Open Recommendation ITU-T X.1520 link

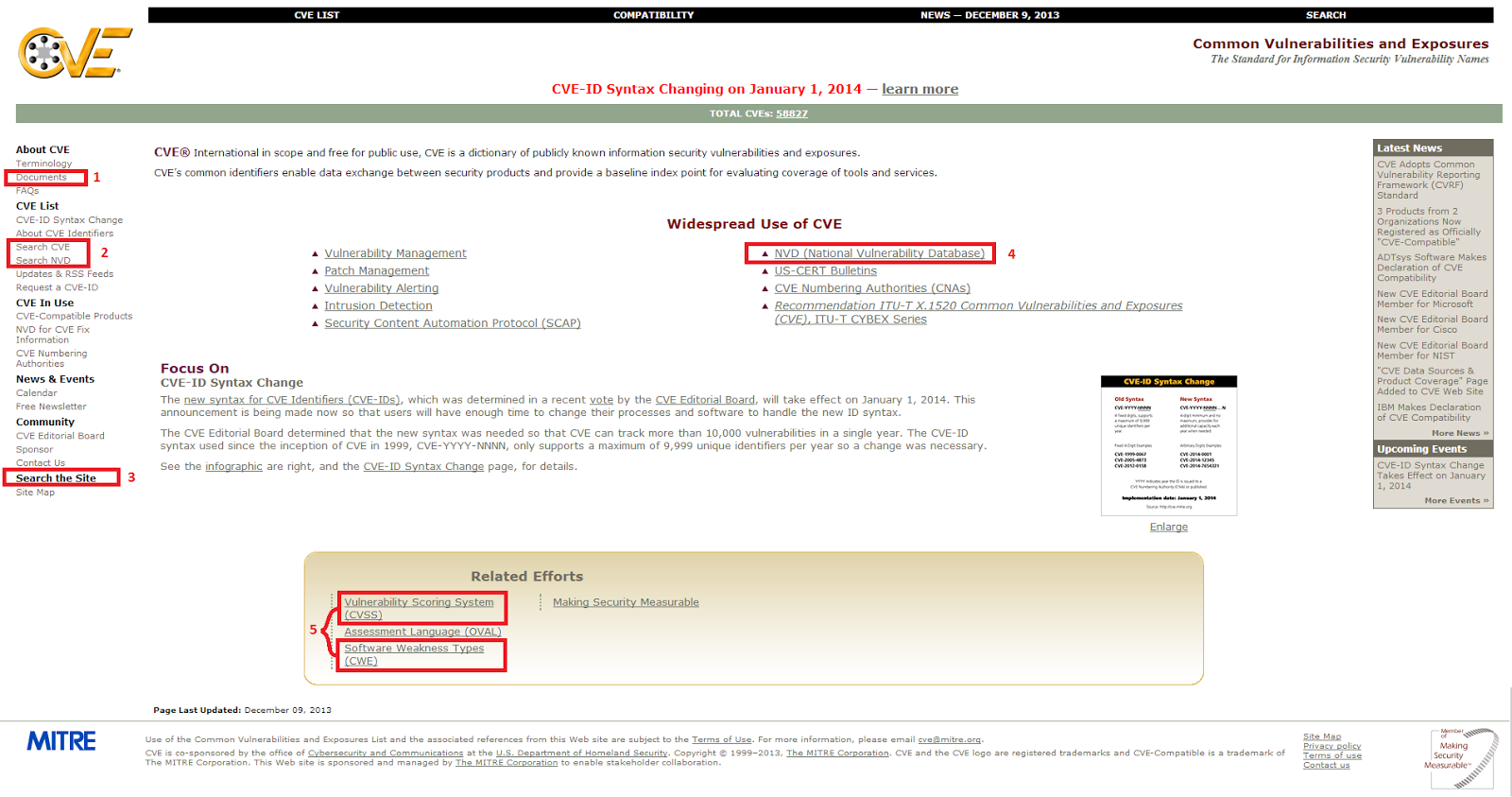978,312
